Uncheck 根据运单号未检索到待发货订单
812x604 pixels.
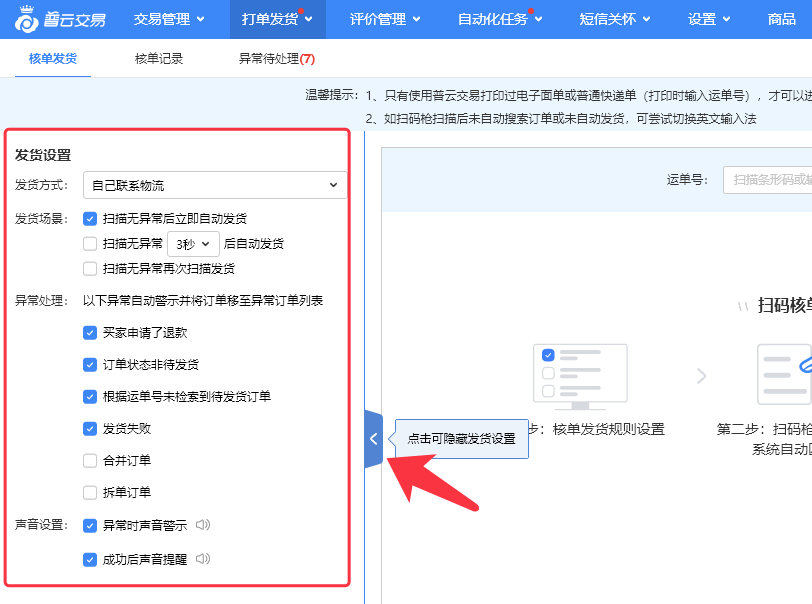[x=90, y=397]
